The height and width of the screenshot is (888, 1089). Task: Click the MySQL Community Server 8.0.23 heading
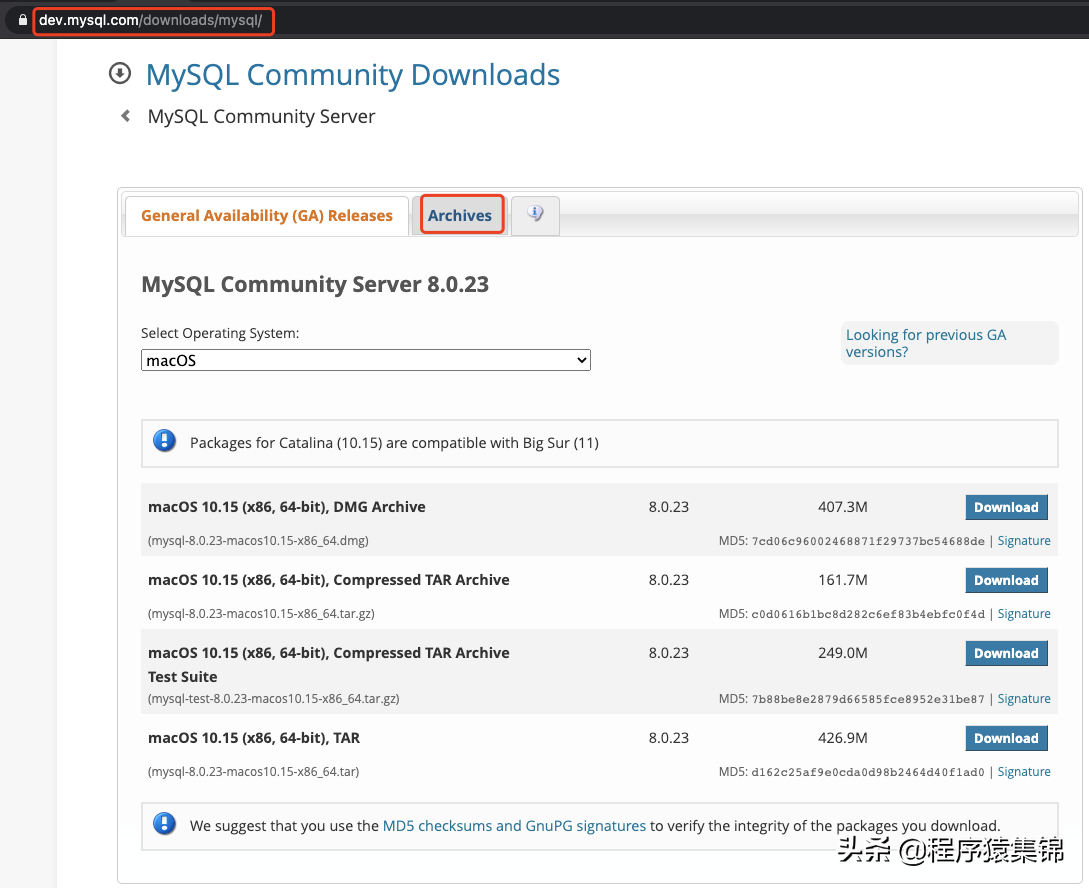[315, 285]
